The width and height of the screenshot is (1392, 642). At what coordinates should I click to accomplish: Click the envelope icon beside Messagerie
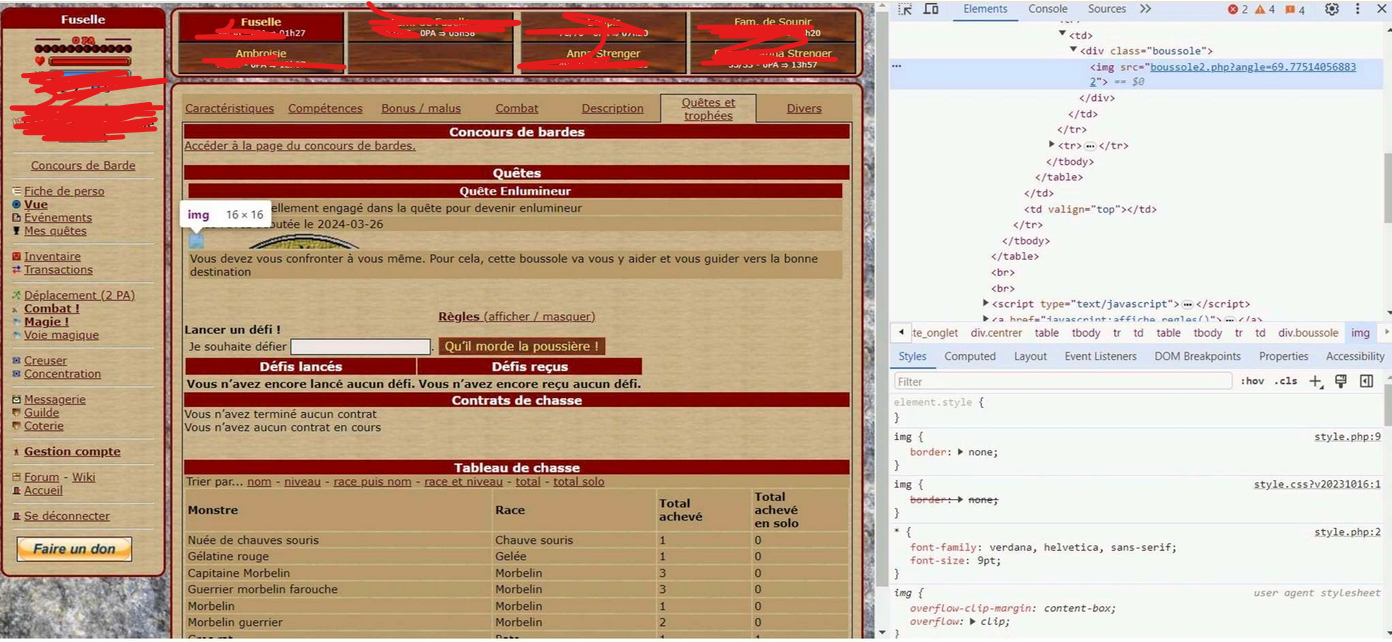(16, 400)
